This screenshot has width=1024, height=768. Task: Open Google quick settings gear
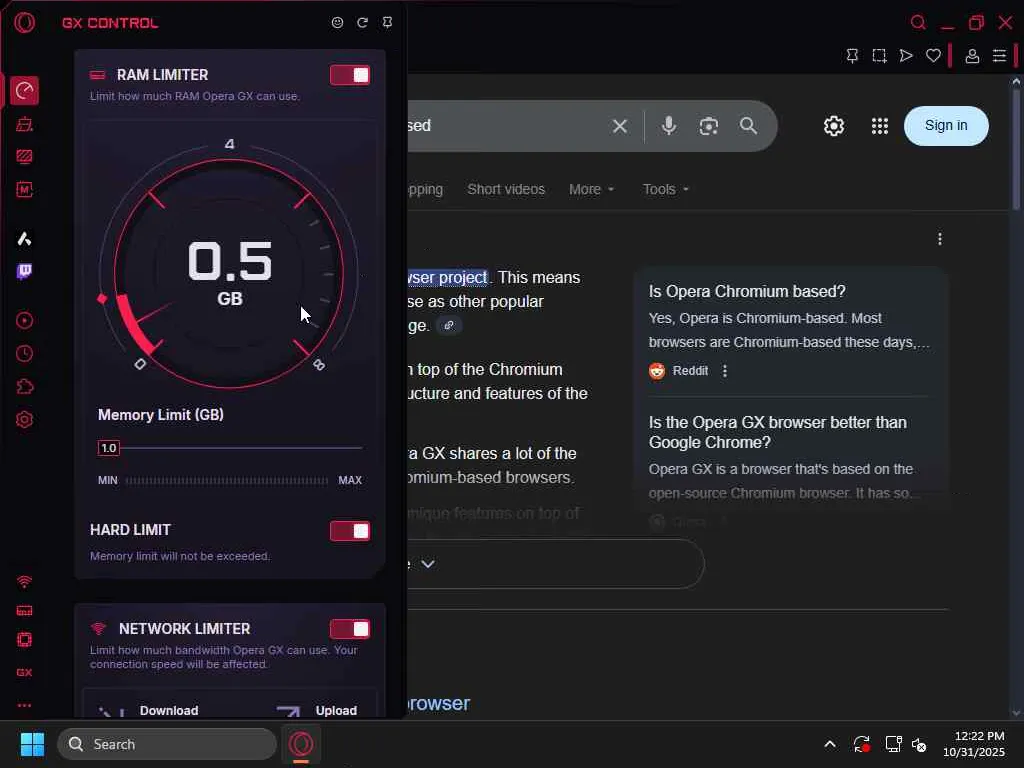tap(833, 126)
